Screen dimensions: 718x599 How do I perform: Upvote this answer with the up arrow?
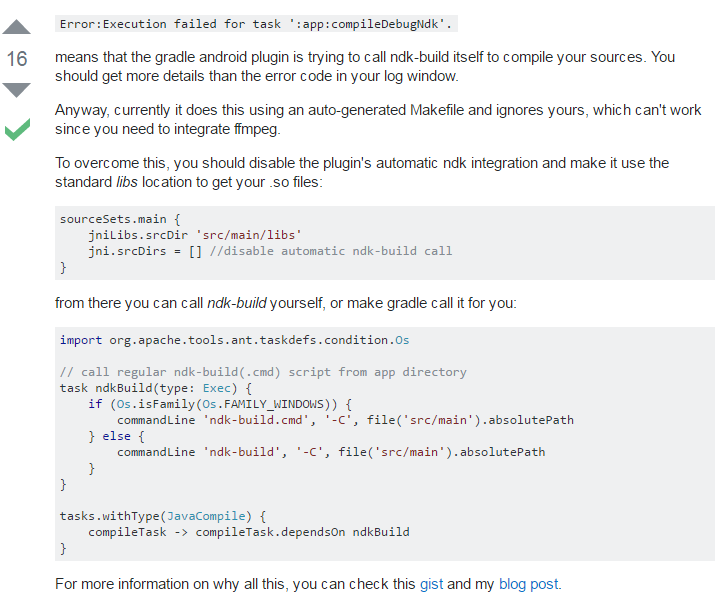pos(18,25)
